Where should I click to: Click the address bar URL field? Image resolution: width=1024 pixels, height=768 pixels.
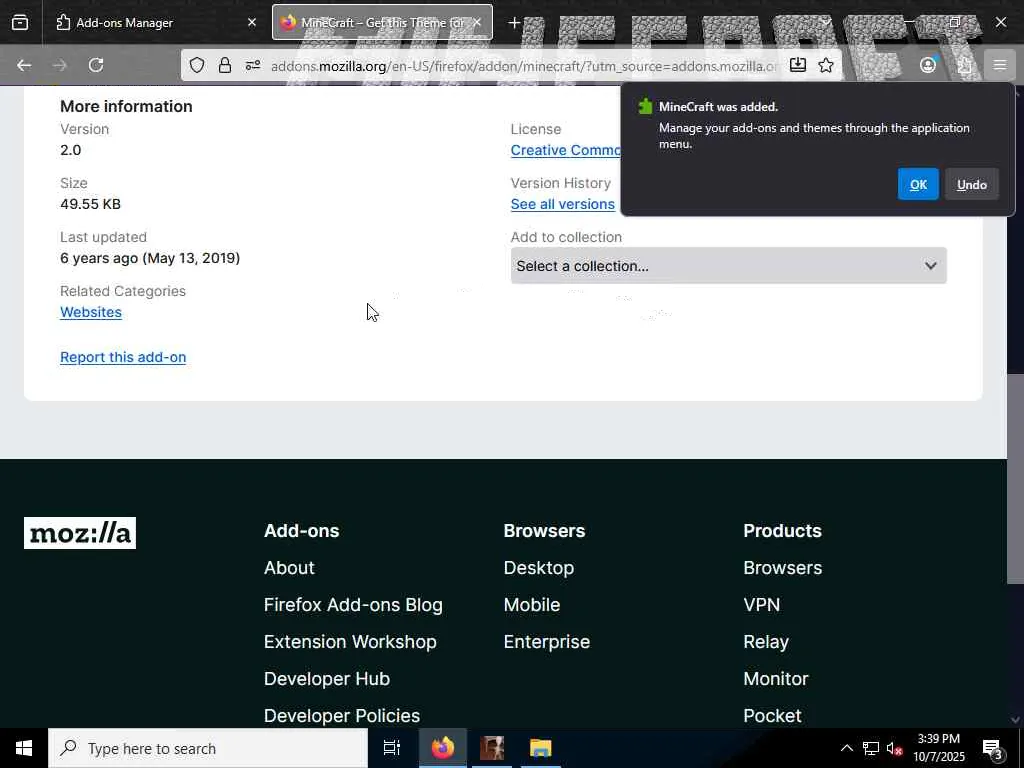tap(522, 66)
